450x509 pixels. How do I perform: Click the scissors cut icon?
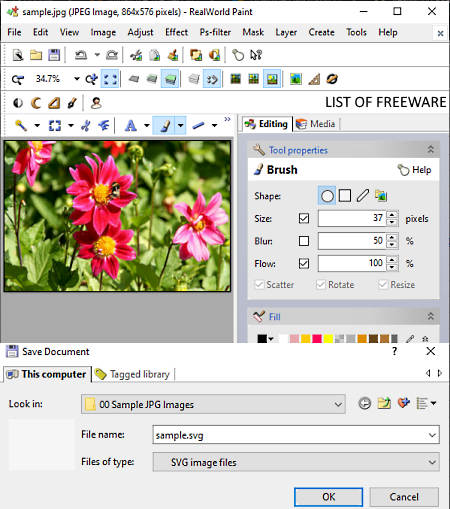pyautogui.click(x=136, y=55)
